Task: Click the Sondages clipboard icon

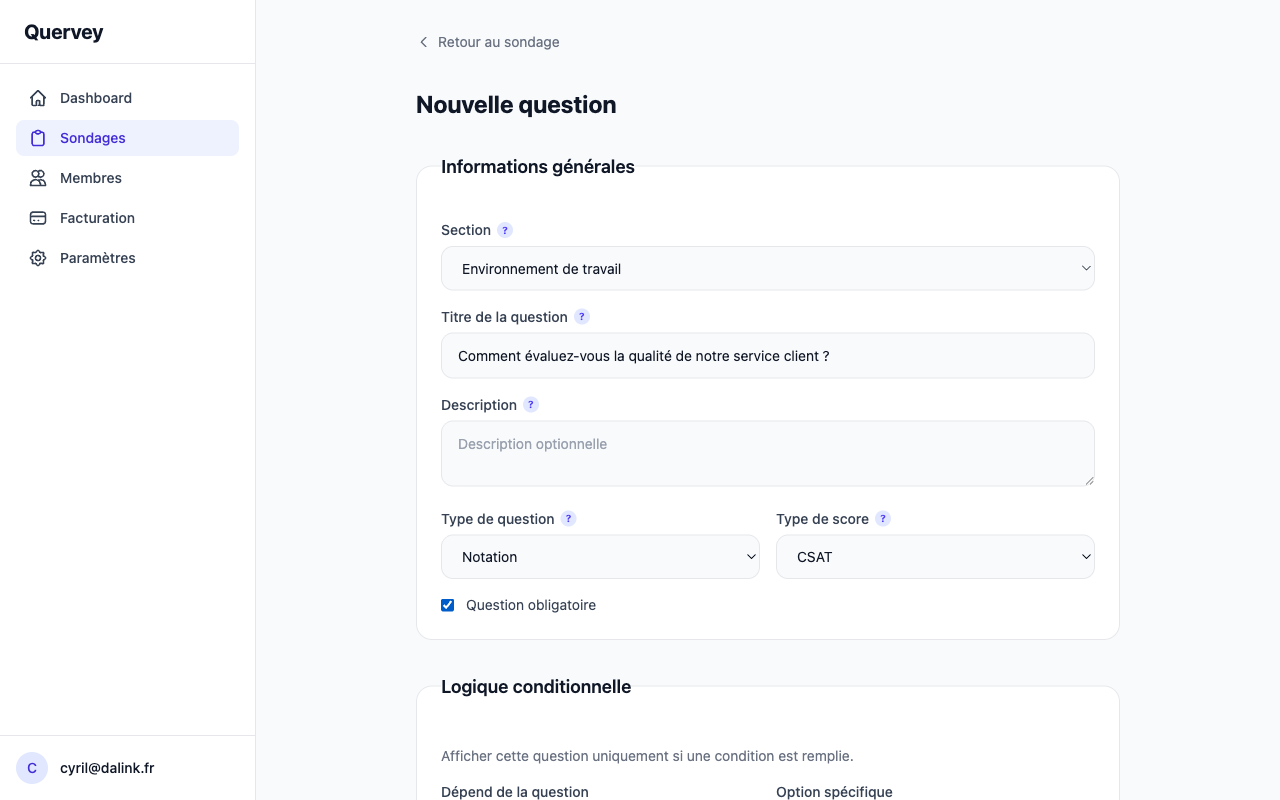Action: tap(37, 137)
